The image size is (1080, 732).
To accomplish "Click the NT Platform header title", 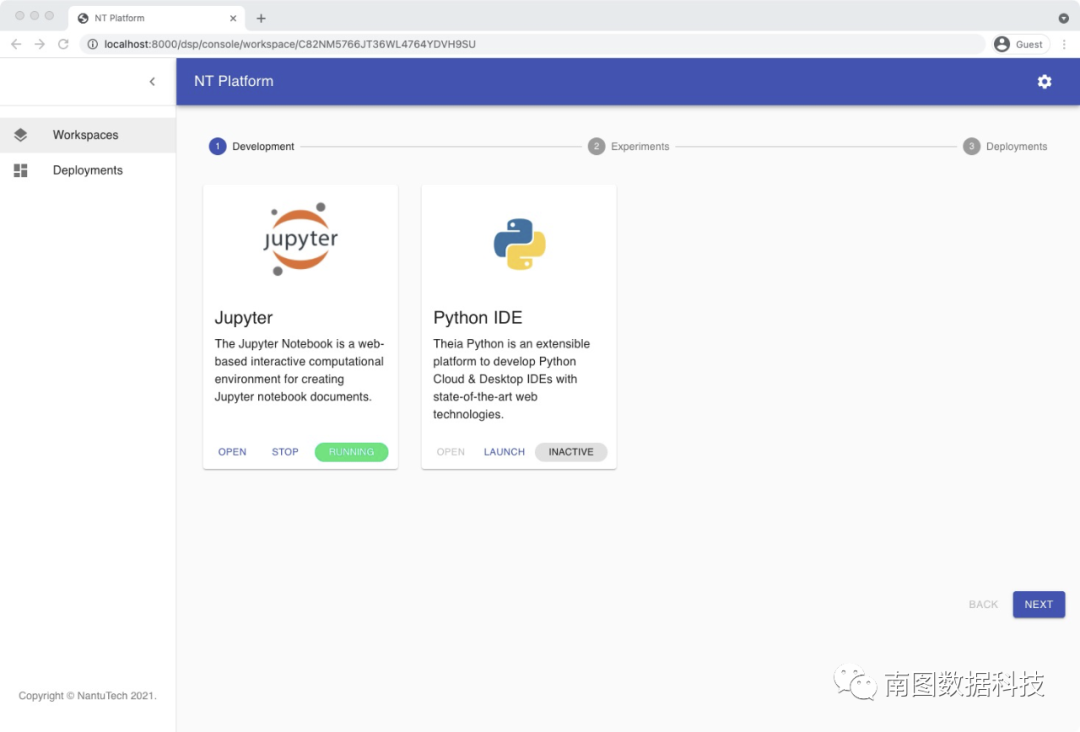I will coord(233,81).
